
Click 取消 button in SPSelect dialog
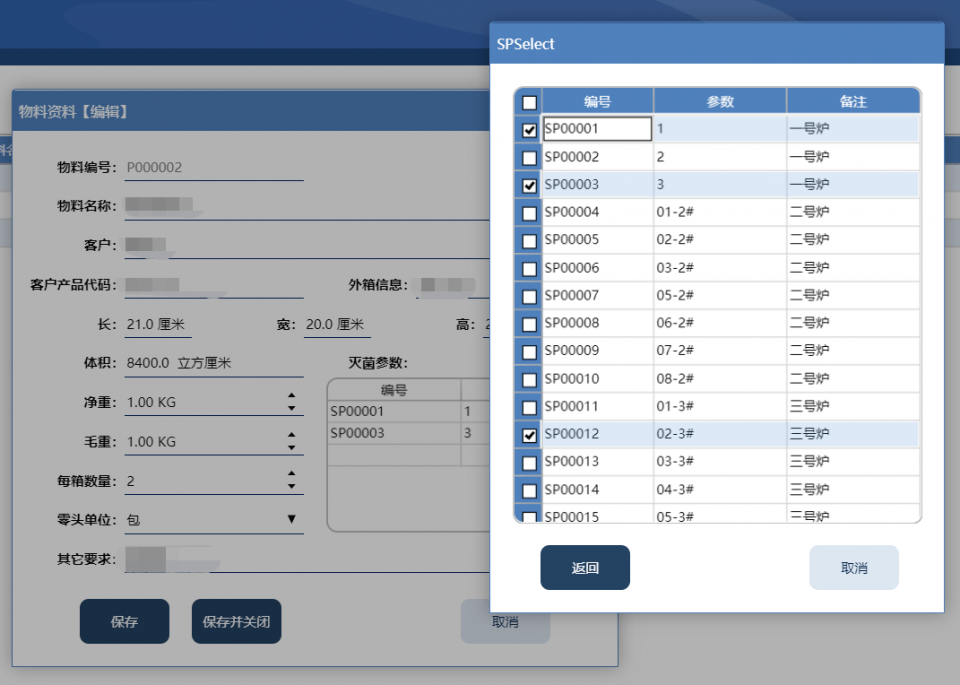click(853, 567)
